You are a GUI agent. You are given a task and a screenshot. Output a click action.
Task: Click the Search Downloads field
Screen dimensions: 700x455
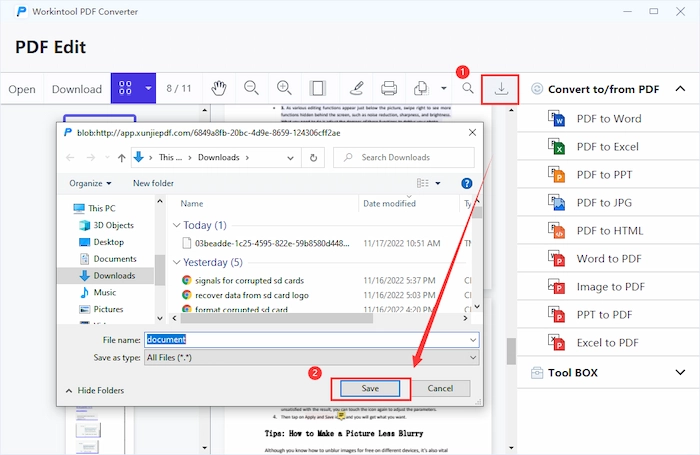pos(404,158)
